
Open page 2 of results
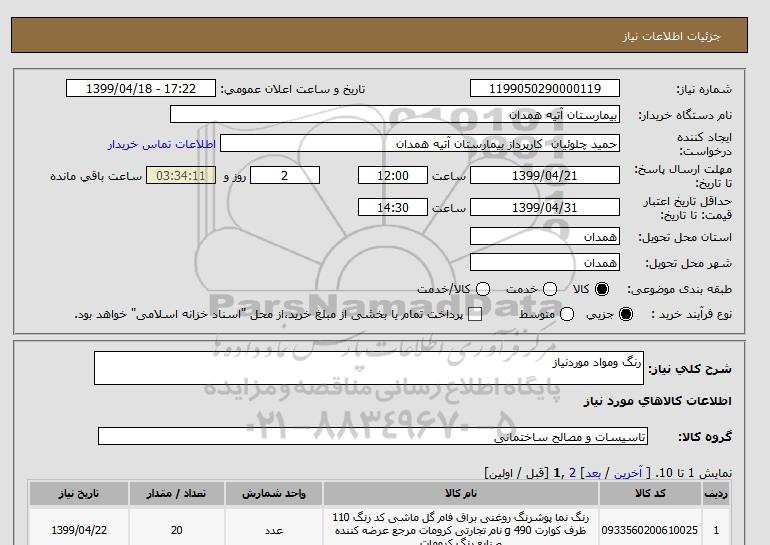click(x=572, y=473)
